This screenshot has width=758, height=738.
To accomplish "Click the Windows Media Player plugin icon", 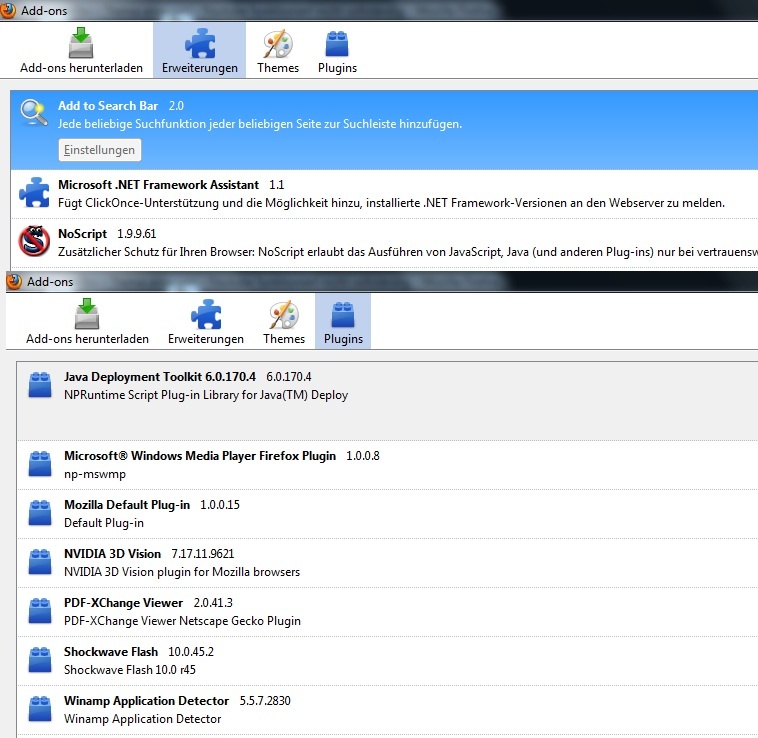I will (40, 464).
